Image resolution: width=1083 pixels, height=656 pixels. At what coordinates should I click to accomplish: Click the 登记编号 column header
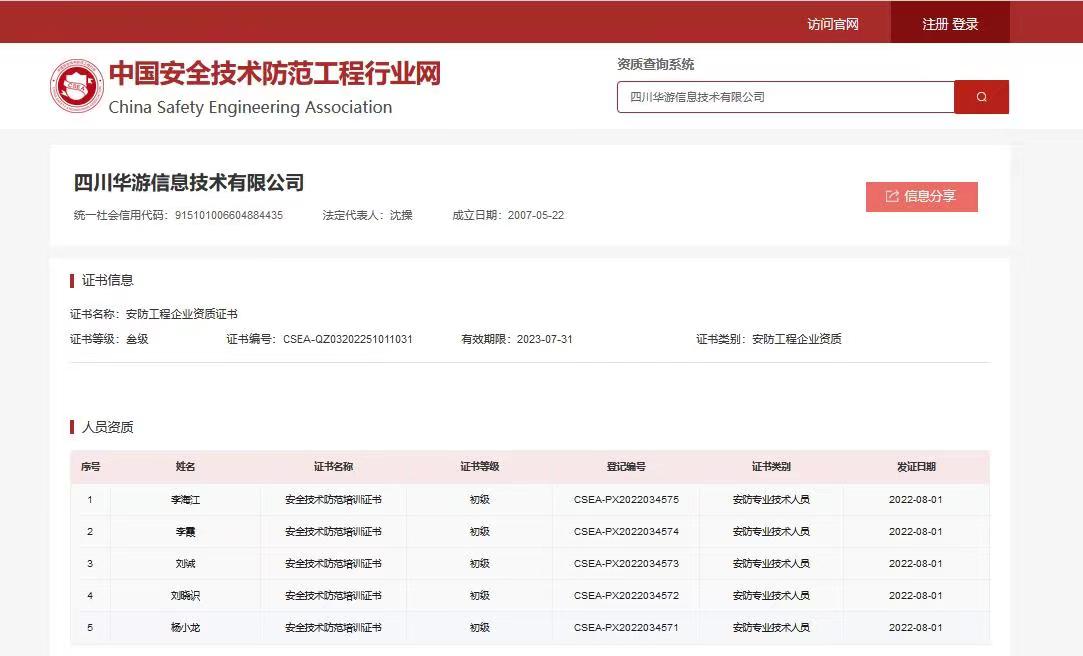pyautogui.click(x=626, y=467)
